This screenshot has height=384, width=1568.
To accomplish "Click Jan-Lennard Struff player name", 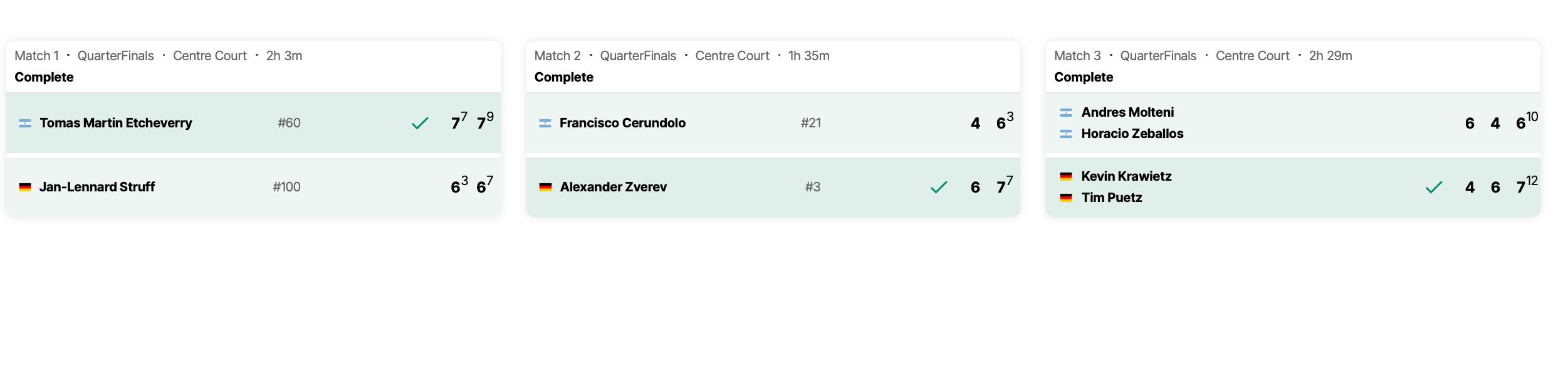I will (97, 187).
